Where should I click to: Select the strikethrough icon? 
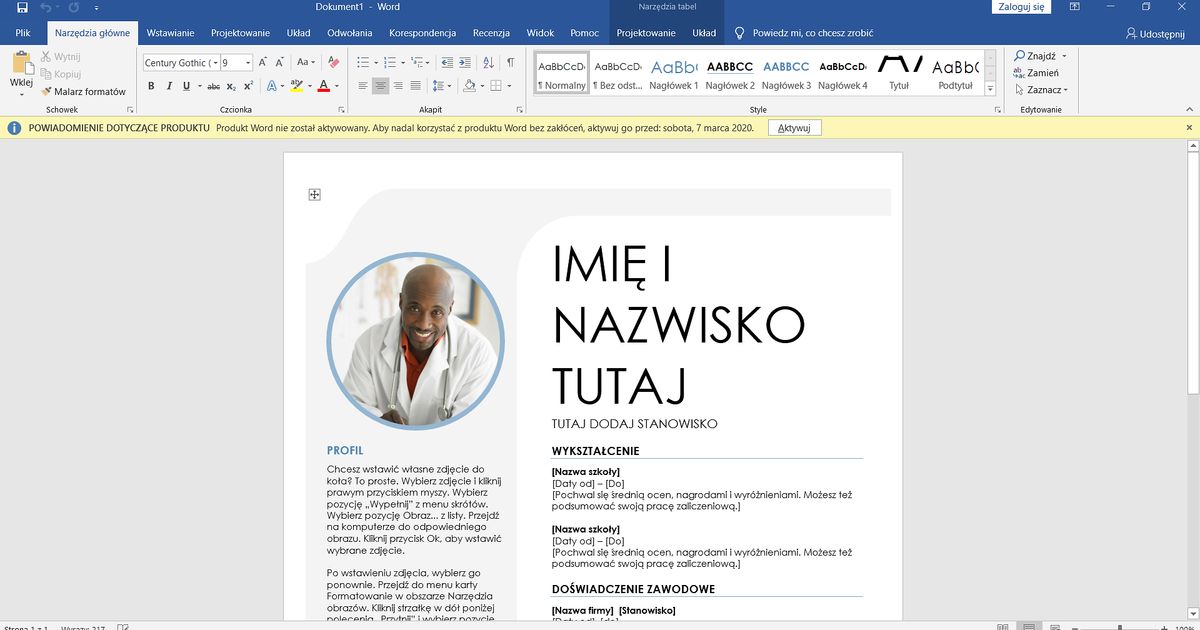212,85
